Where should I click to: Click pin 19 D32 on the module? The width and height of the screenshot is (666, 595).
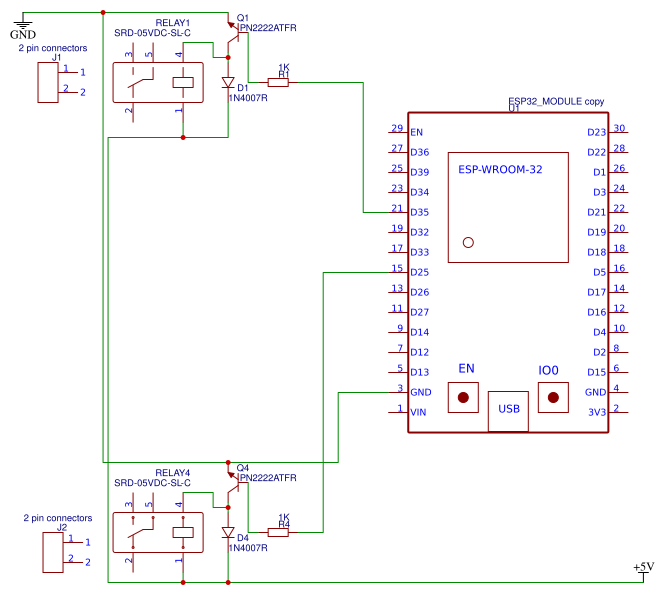tap(398, 232)
